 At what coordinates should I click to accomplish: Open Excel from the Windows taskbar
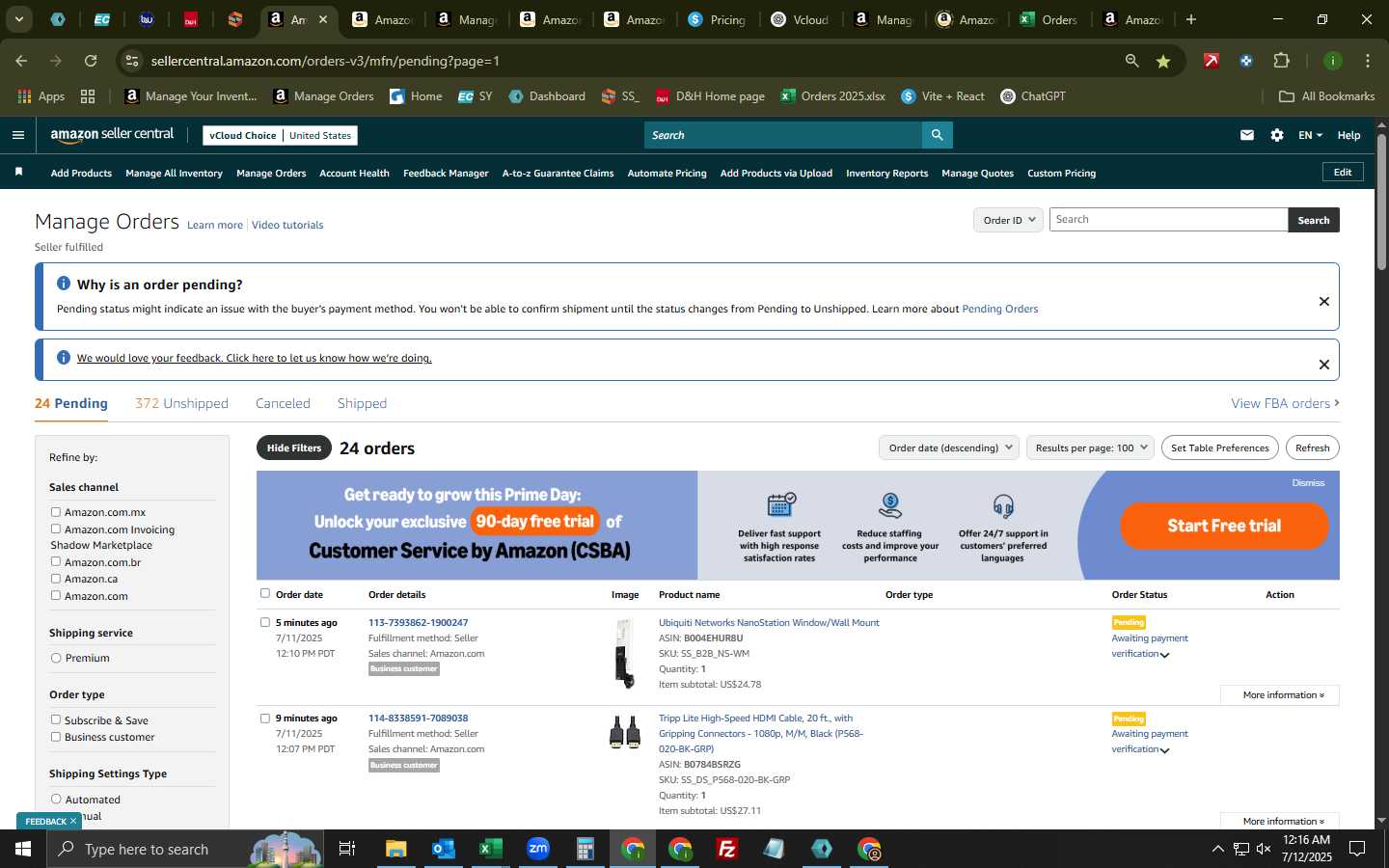[x=491, y=849]
